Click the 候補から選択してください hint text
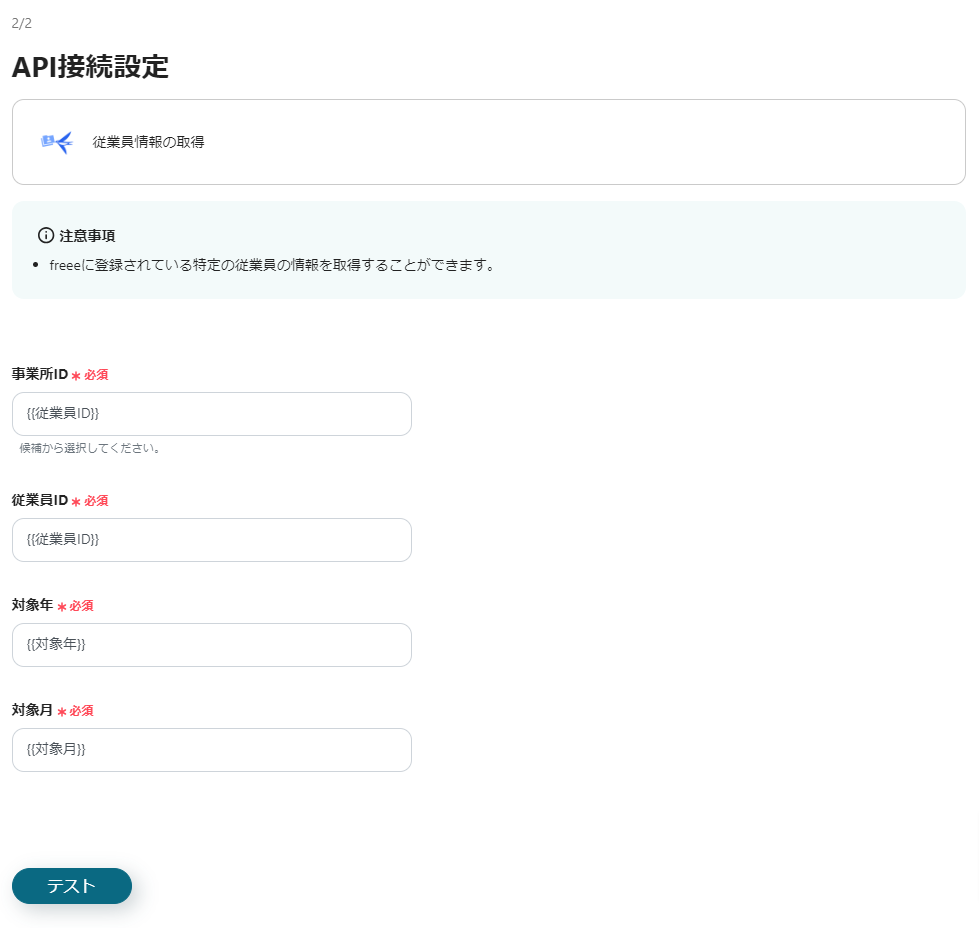 (x=90, y=448)
